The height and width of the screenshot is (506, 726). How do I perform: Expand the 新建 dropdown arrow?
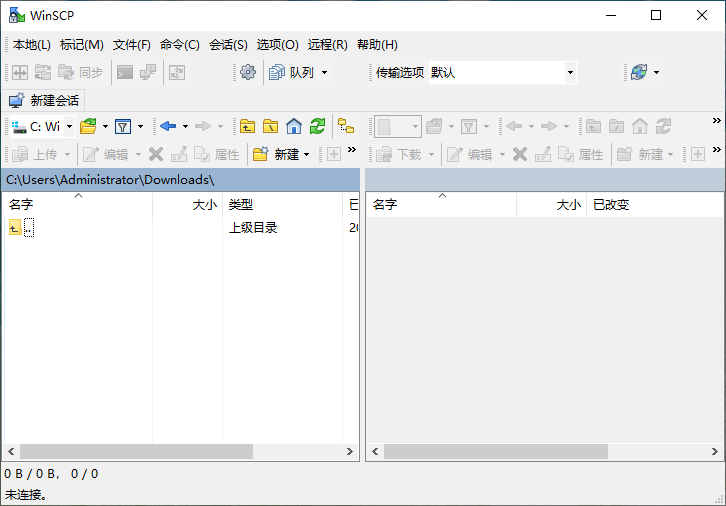(x=306, y=154)
